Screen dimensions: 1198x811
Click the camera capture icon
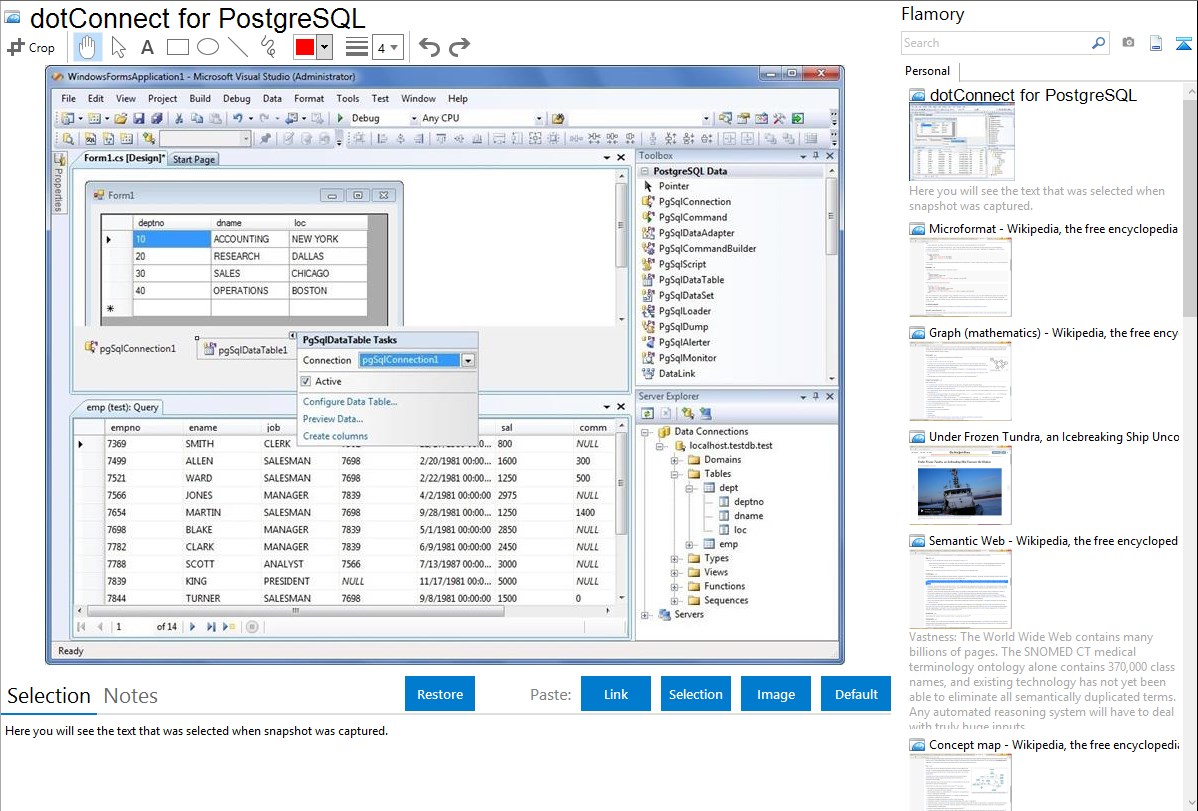click(x=1128, y=43)
